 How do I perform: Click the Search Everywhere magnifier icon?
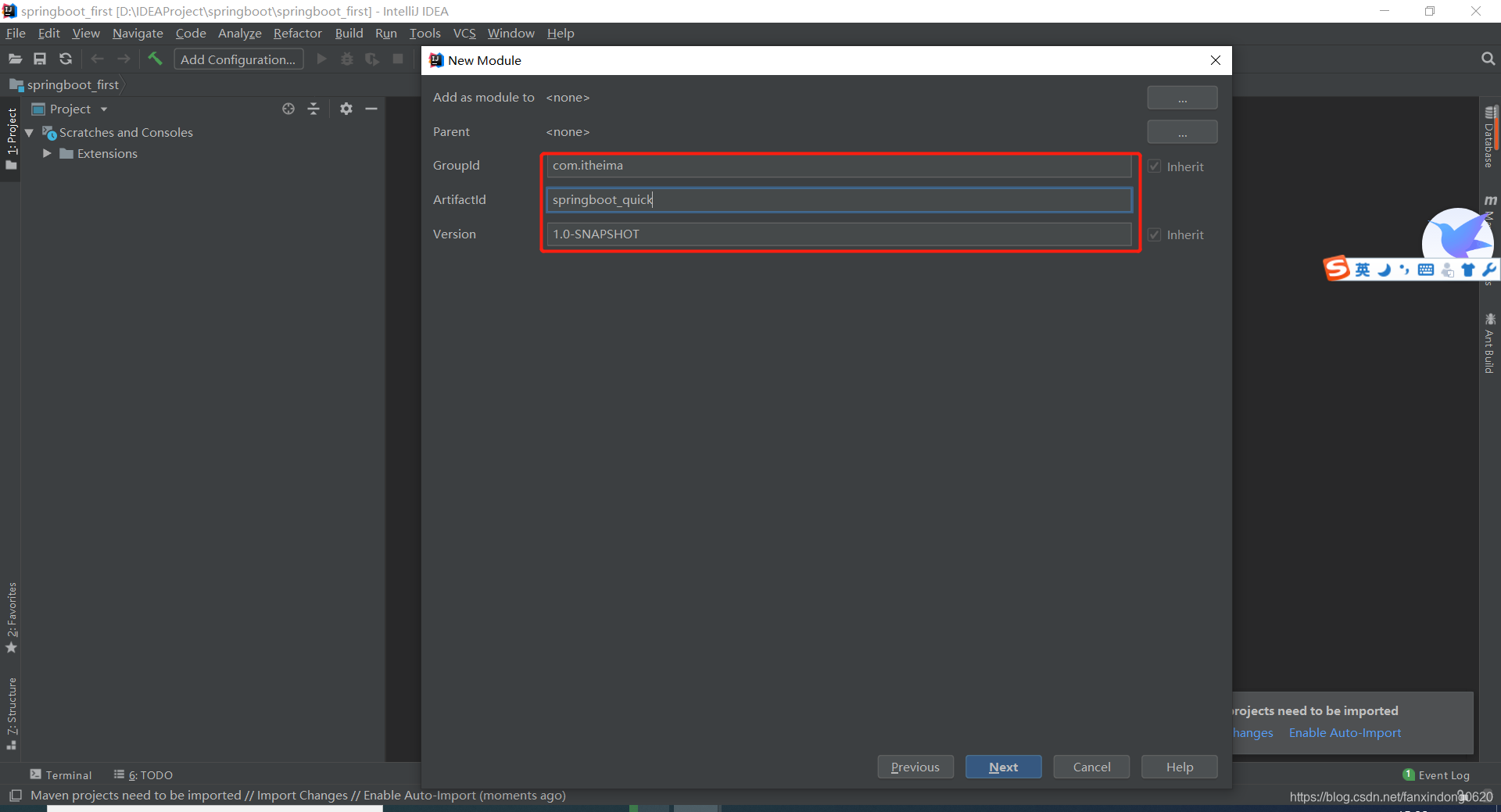click(1488, 59)
